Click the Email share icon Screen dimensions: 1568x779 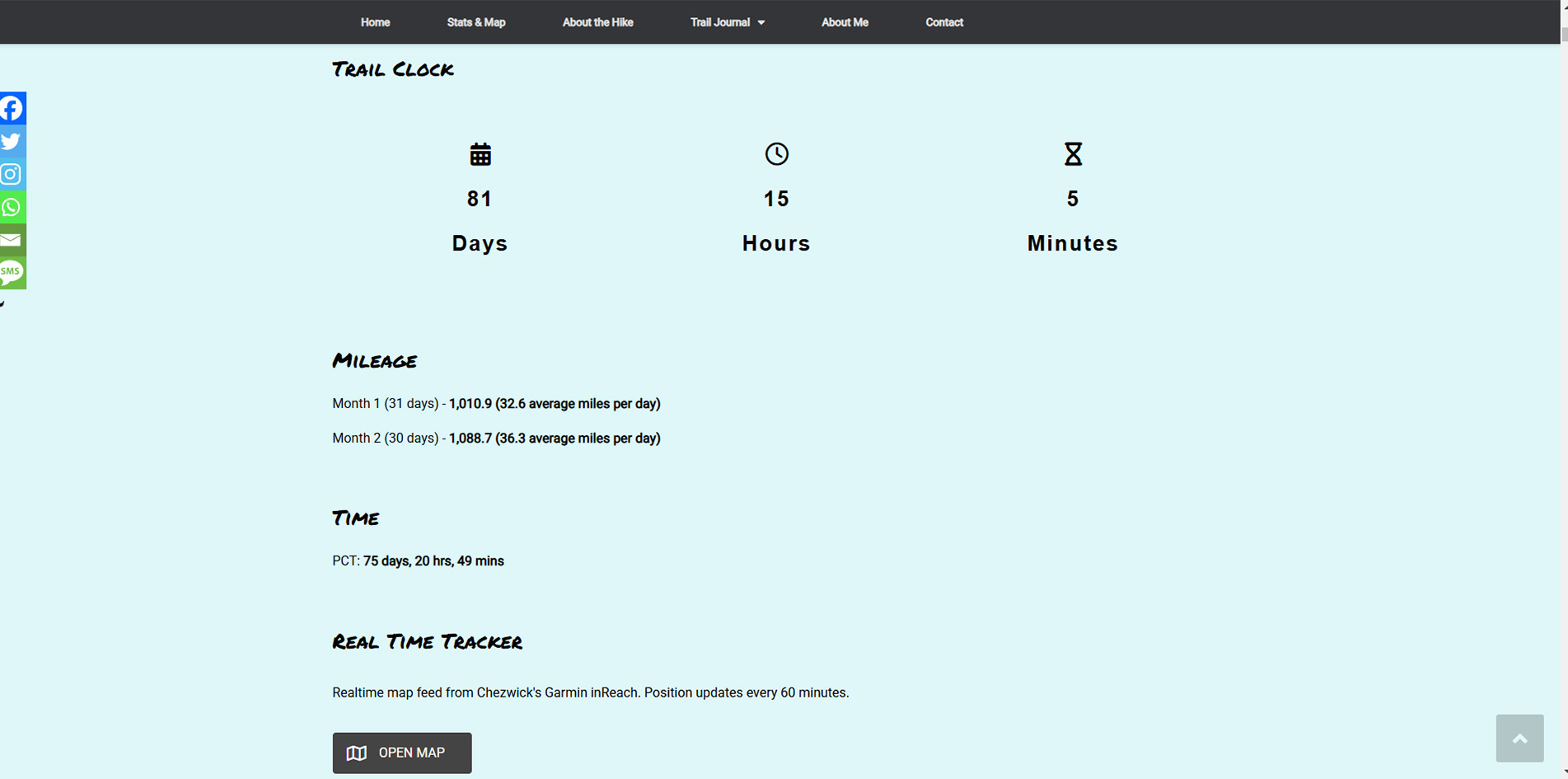coord(12,240)
